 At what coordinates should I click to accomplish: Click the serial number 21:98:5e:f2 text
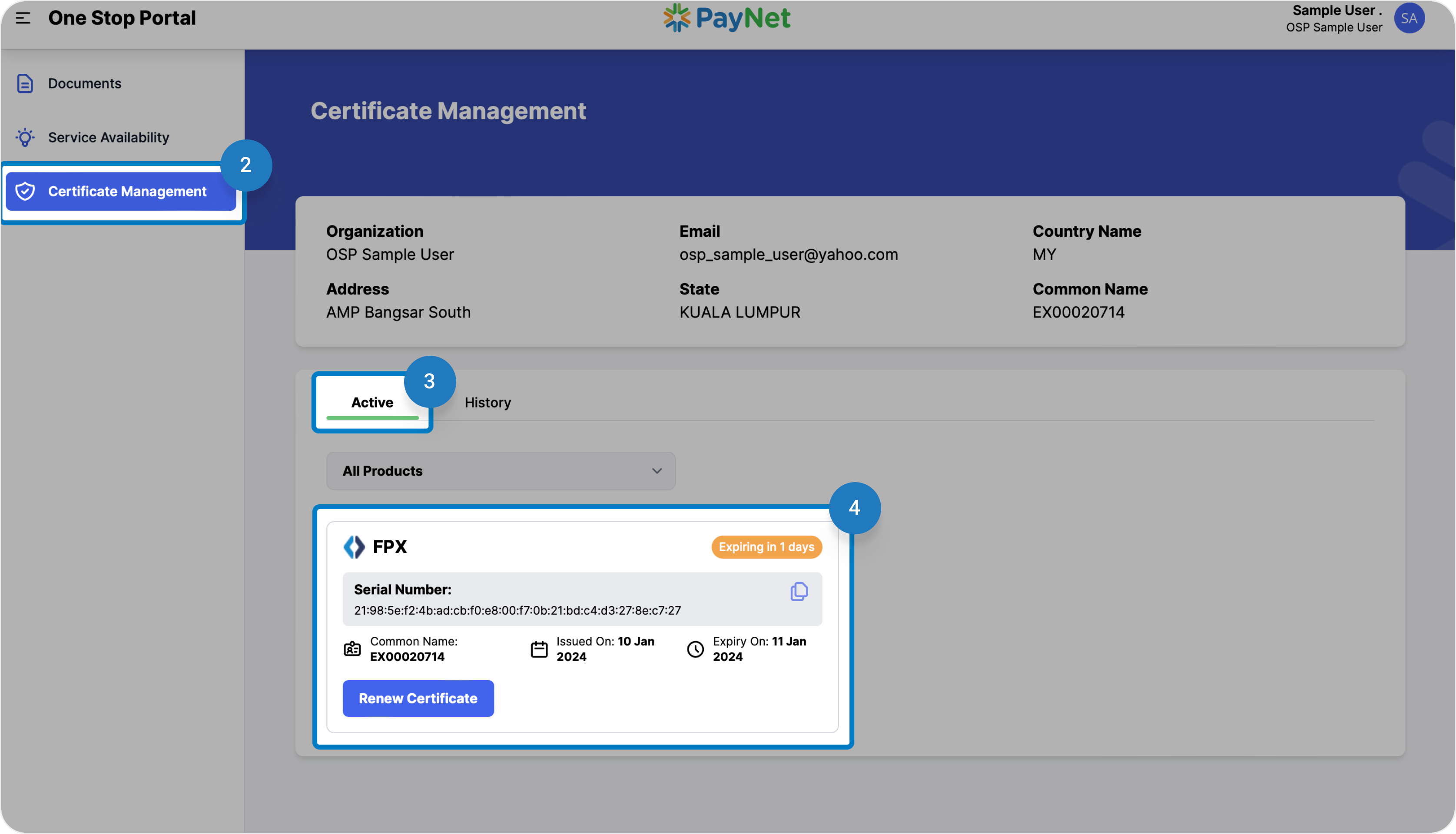click(x=517, y=611)
